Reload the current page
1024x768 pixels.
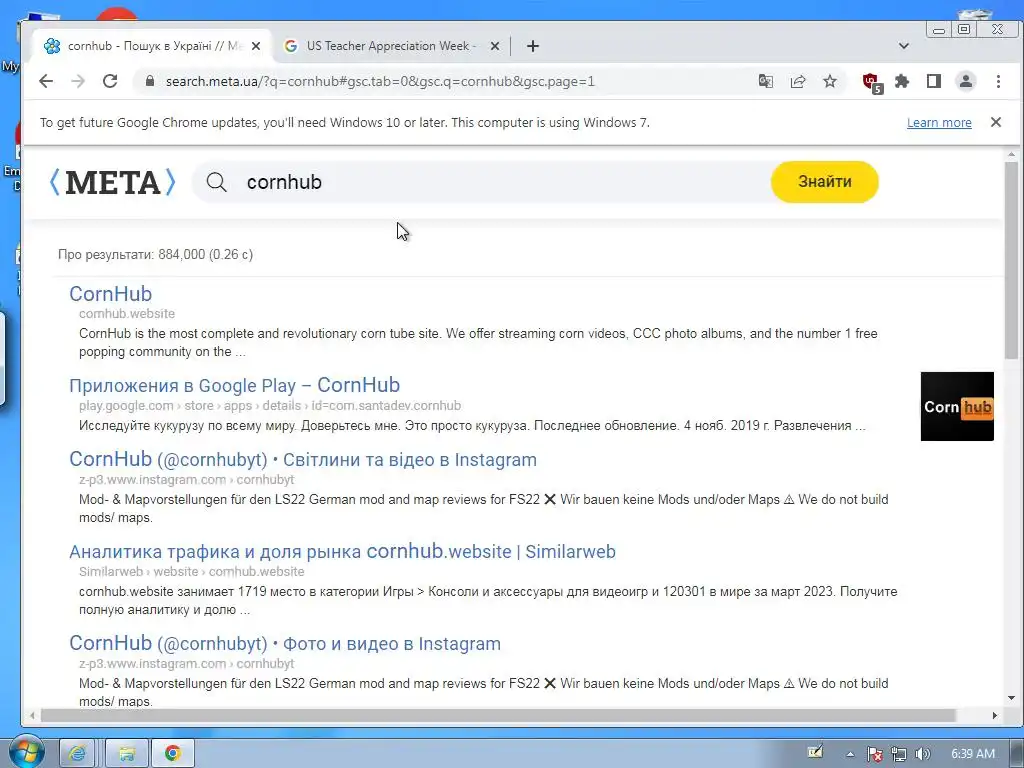(110, 81)
